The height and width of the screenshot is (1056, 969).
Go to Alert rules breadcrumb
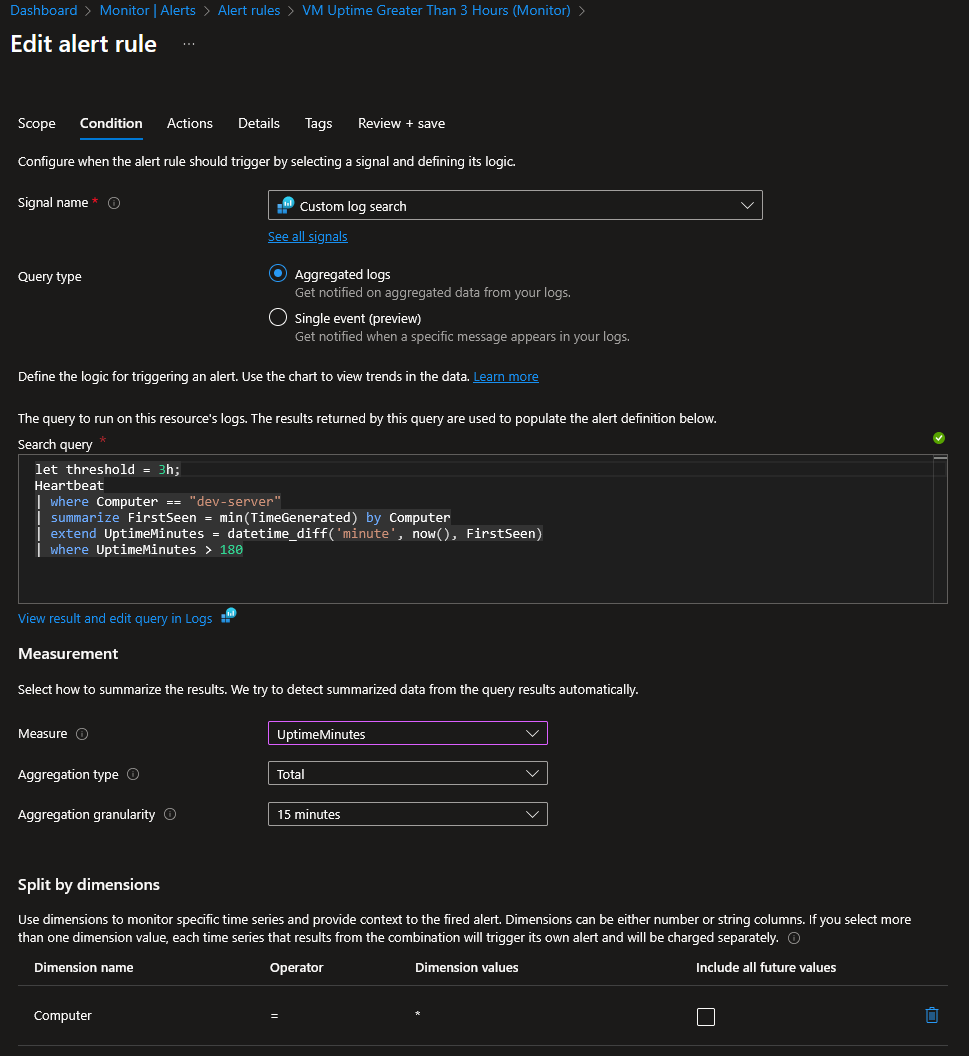248,11
